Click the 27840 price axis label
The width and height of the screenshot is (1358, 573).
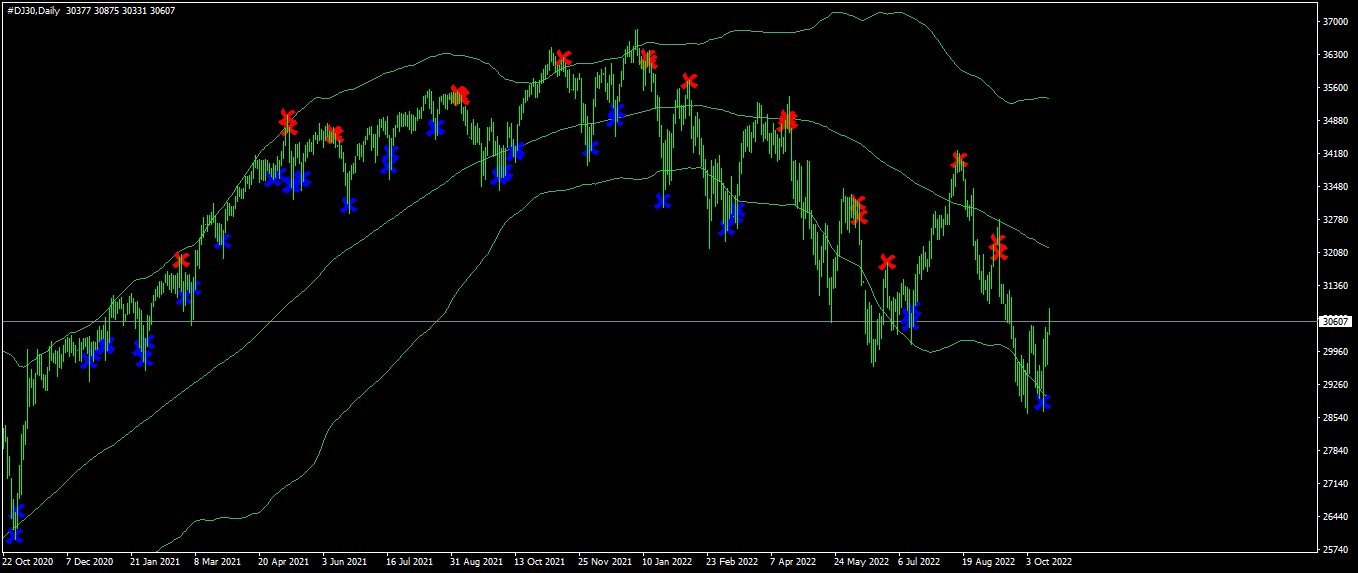pyautogui.click(x=1335, y=450)
